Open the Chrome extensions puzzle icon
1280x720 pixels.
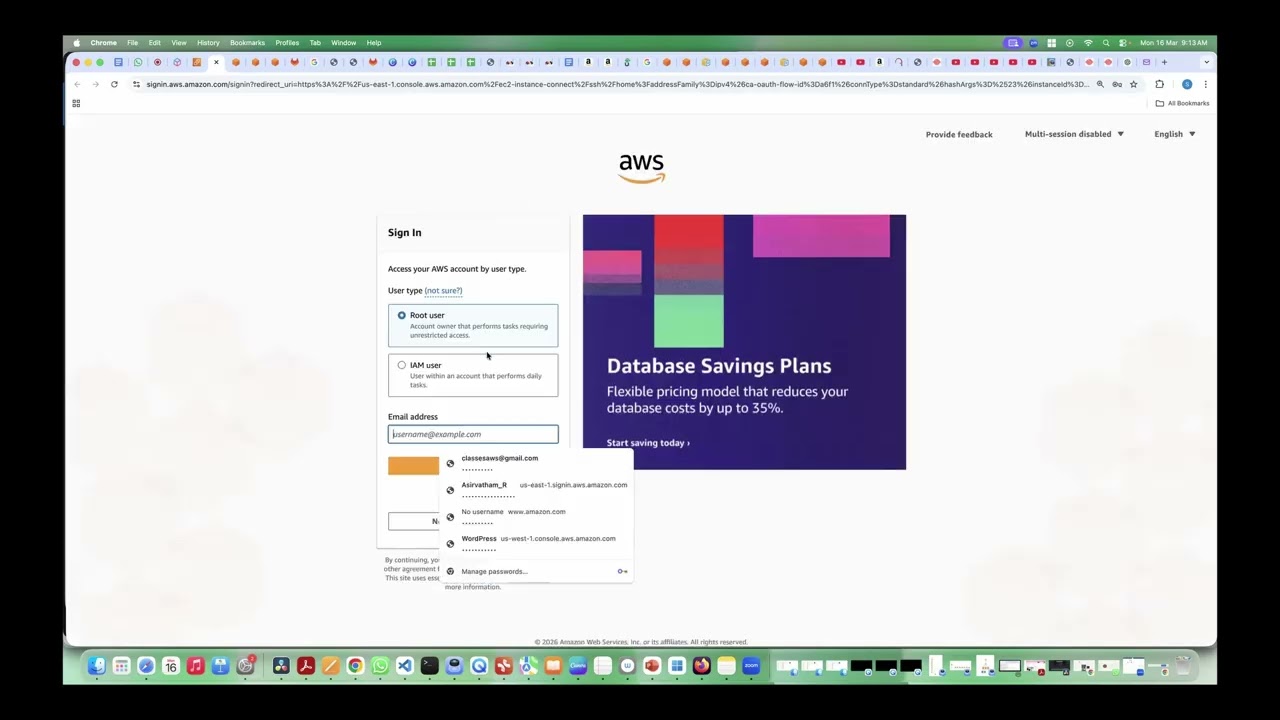pyautogui.click(x=1159, y=84)
